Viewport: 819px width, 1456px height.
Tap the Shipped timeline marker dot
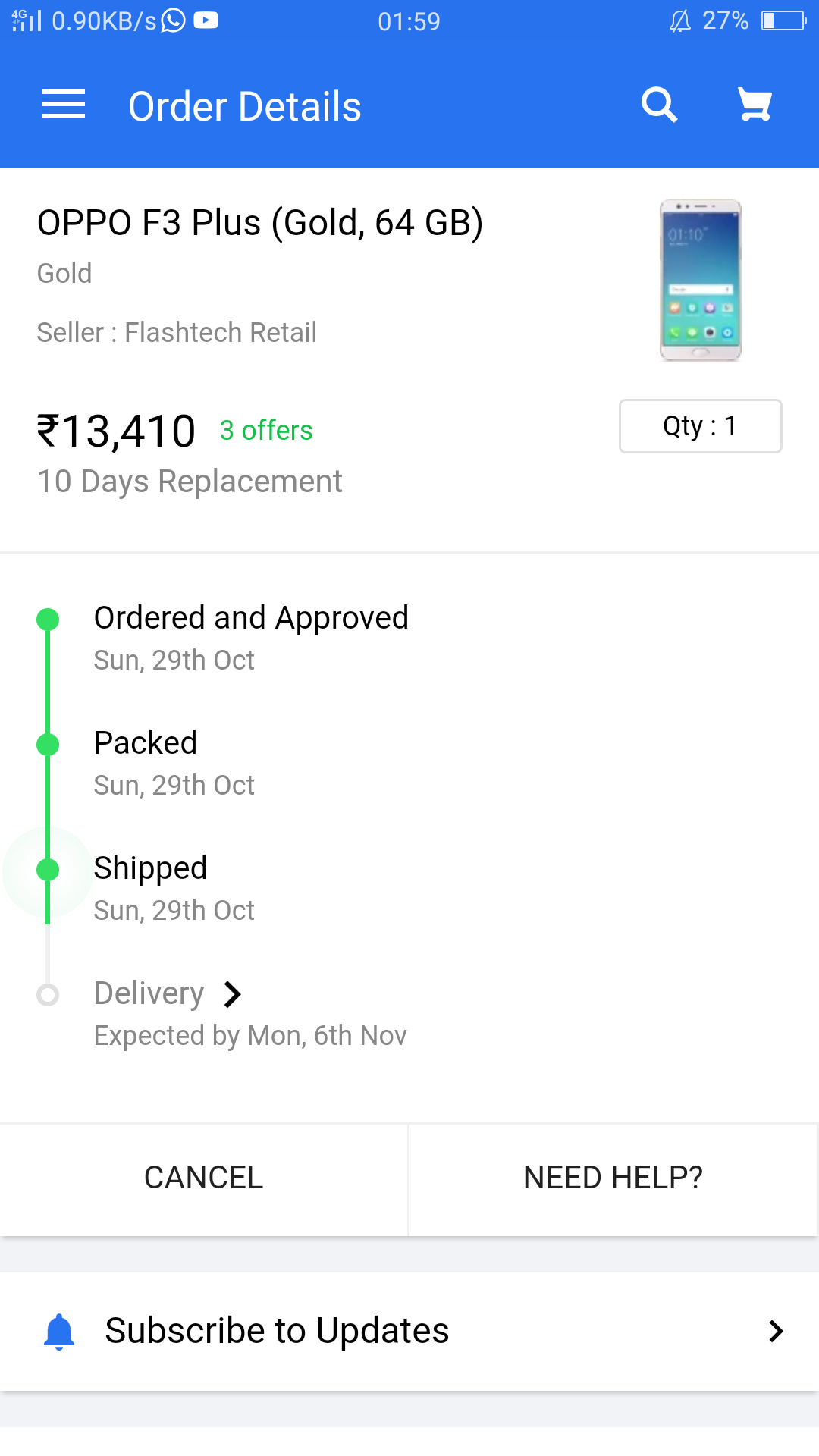tap(48, 870)
